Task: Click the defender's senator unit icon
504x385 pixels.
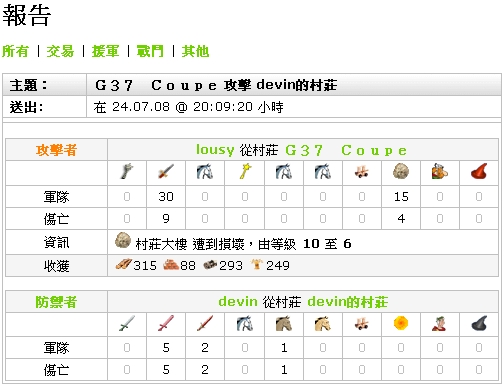Action: point(440,323)
